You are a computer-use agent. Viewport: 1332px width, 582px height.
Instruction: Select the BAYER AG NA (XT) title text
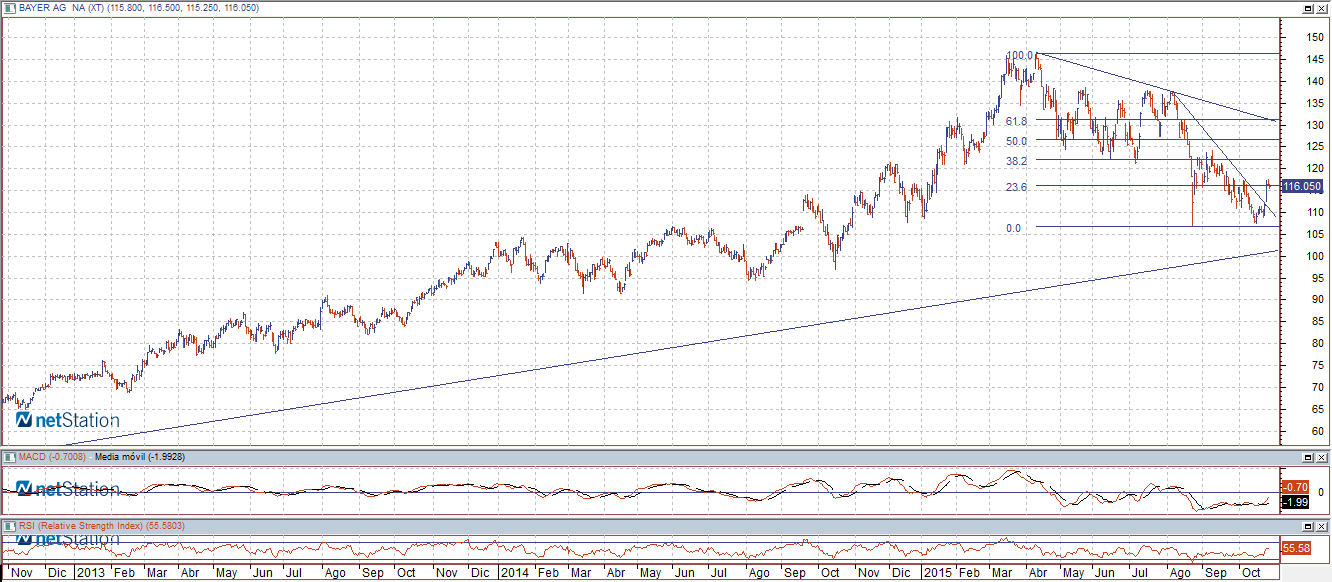pos(60,7)
